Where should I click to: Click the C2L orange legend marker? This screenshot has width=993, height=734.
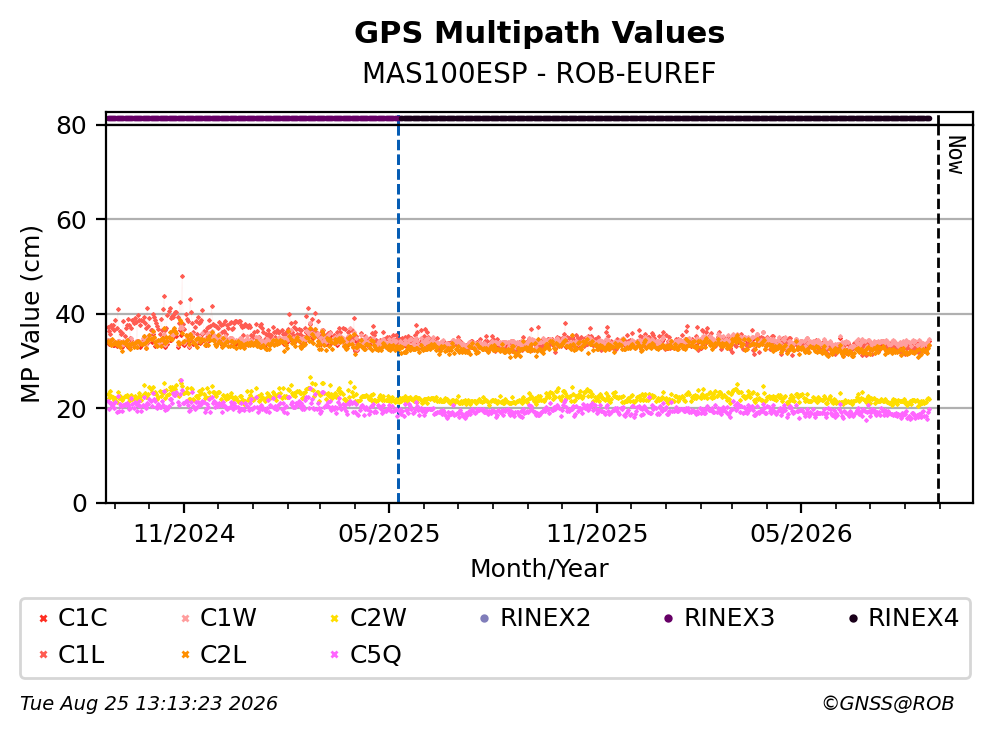(186, 655)
